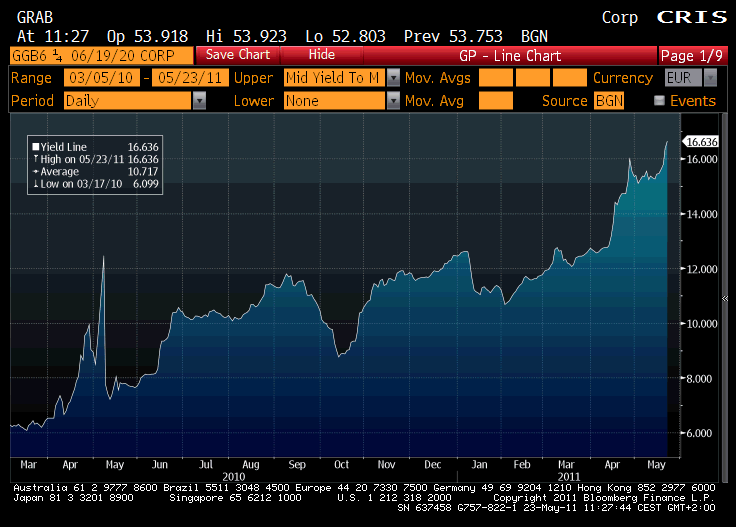
Task: Click the Mid Yield To M upper field
Action: tap(334, 78)
